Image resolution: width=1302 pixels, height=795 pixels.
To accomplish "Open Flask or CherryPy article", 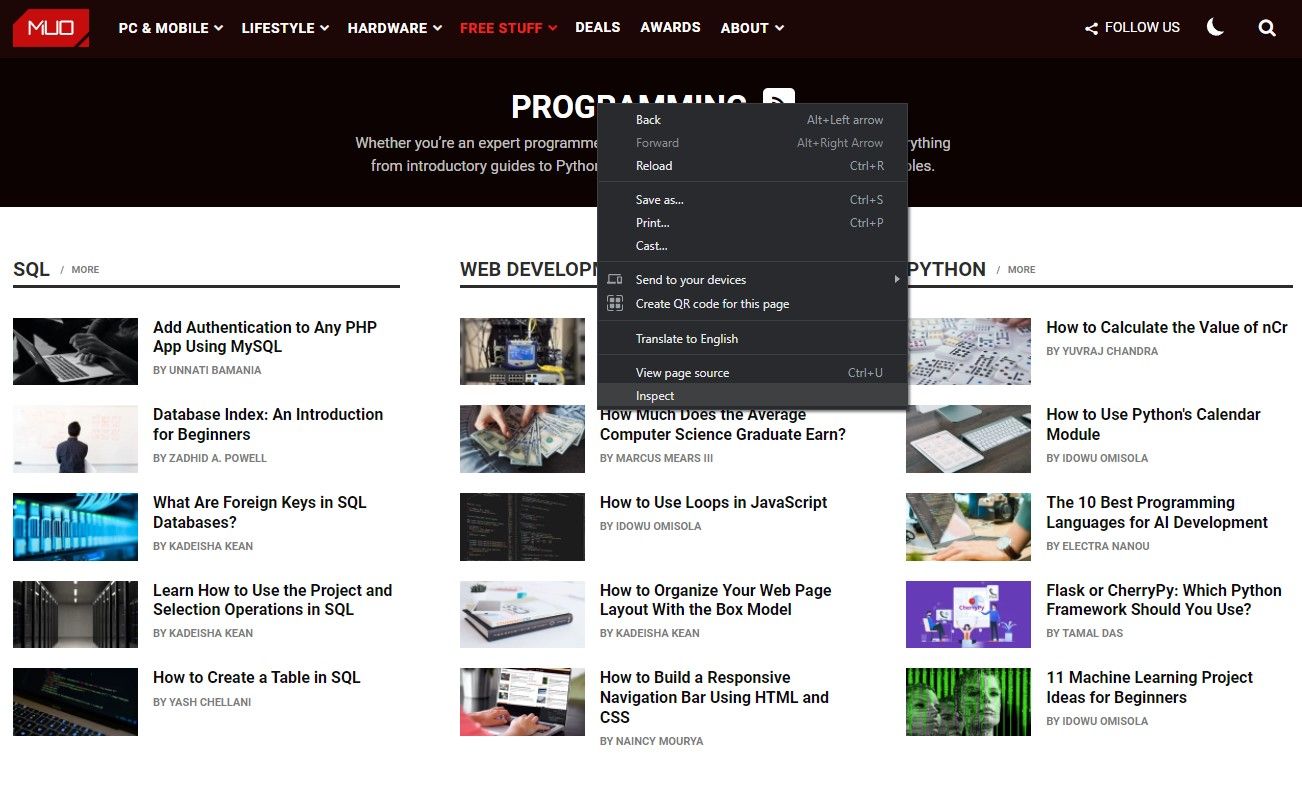I will (1164, 600).
